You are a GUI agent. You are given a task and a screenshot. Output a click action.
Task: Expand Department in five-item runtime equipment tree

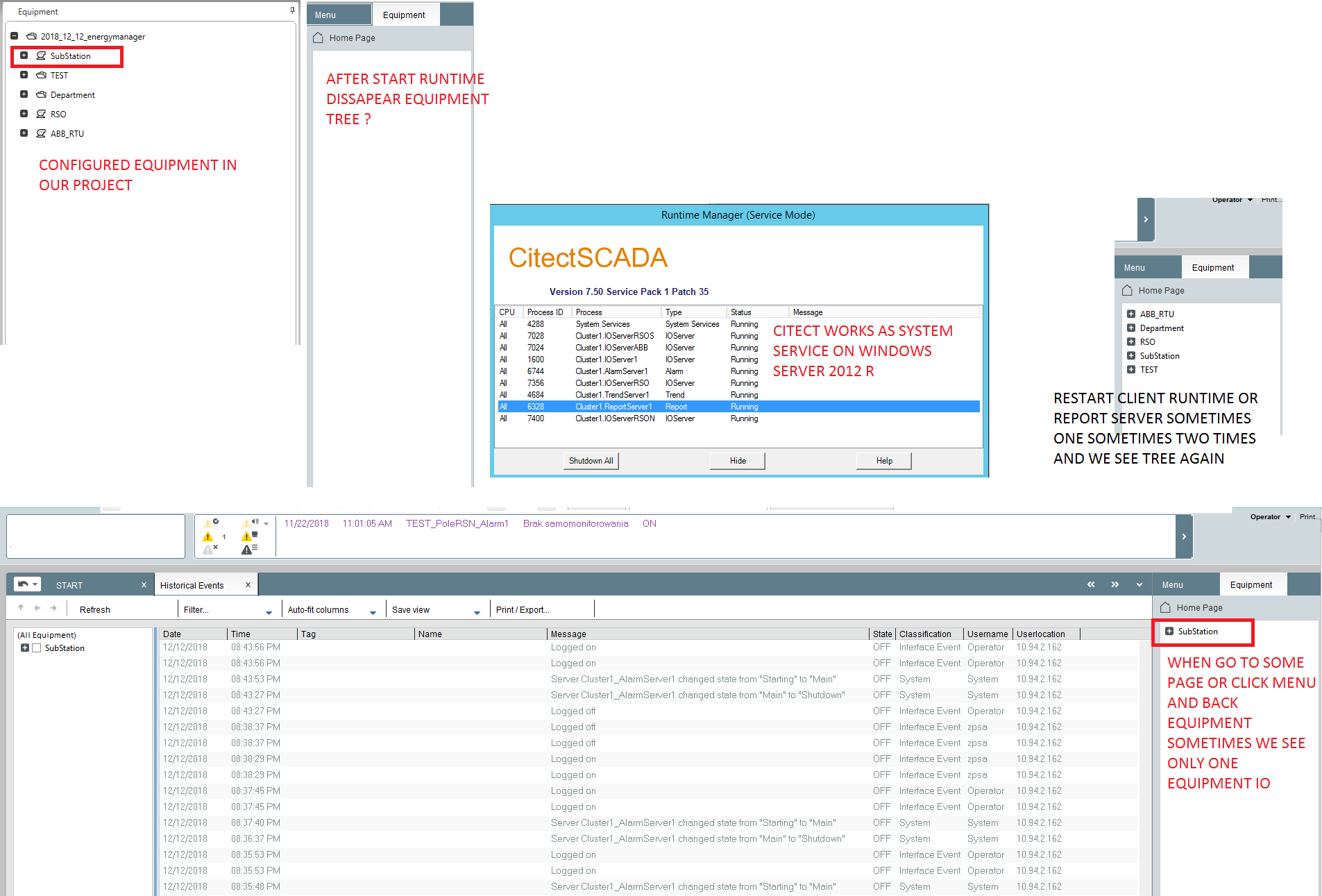[x=1131, y=328]
